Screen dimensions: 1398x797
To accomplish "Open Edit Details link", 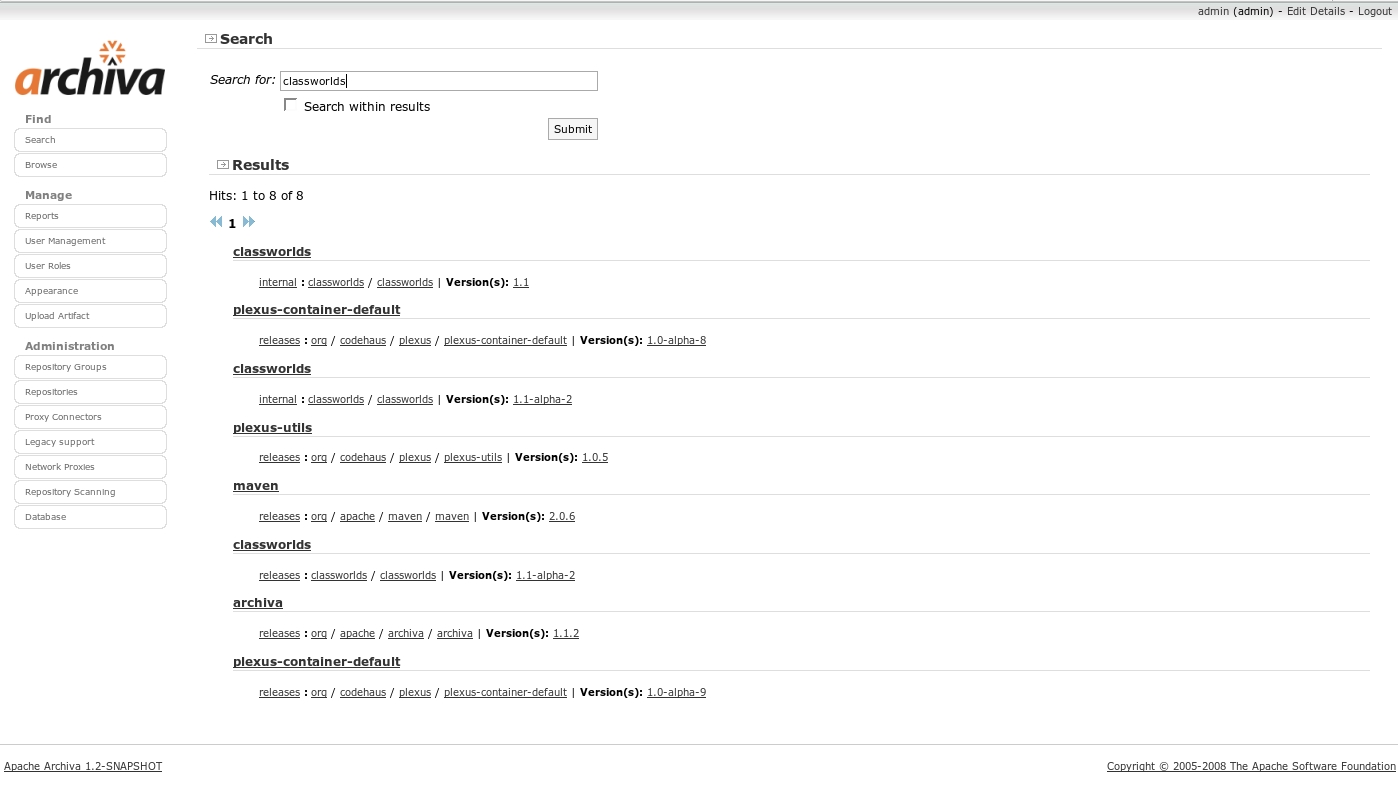I will pyautogui.click(x=1315, y=11).
